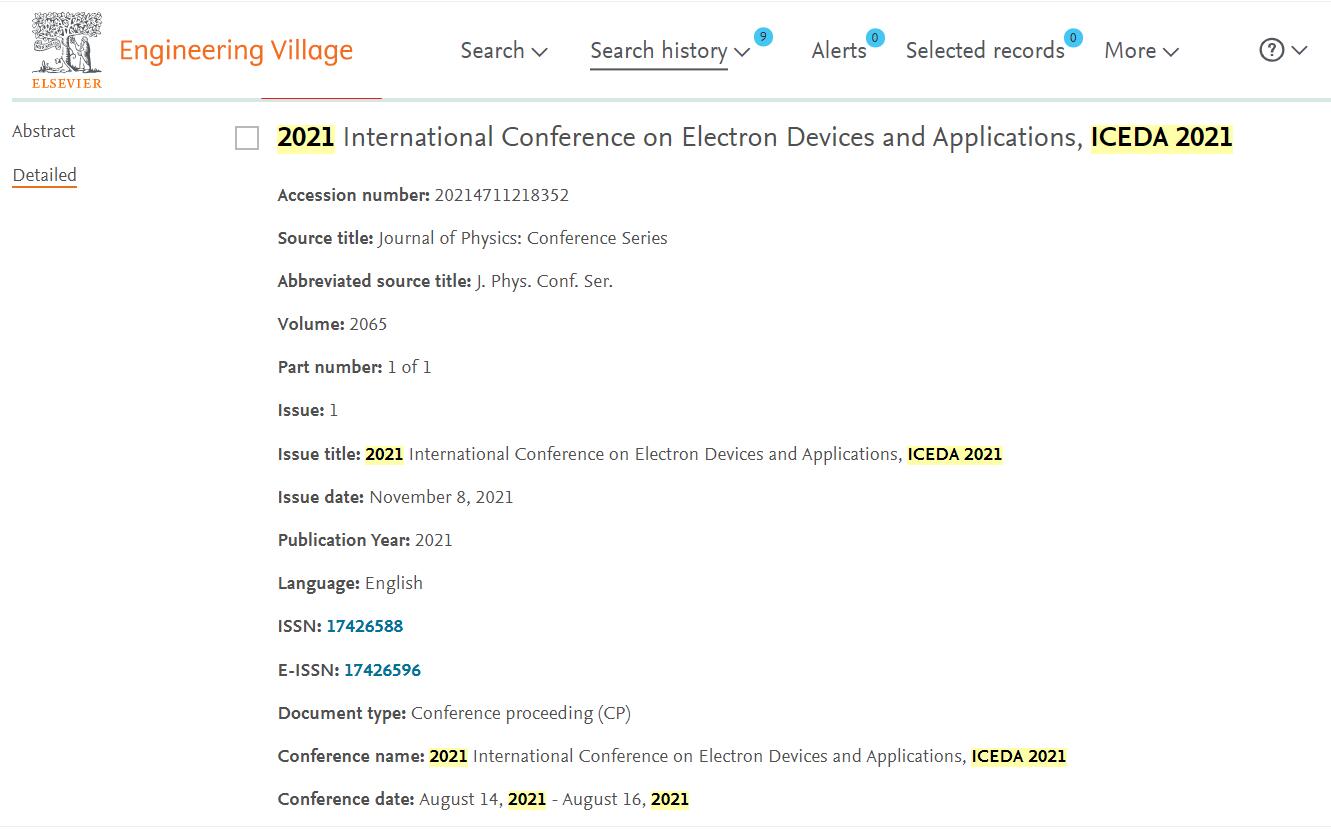This screenshot has height=829, width=1331.
Task: Switch to the Abstract view
Action: (x=44, y=131)
